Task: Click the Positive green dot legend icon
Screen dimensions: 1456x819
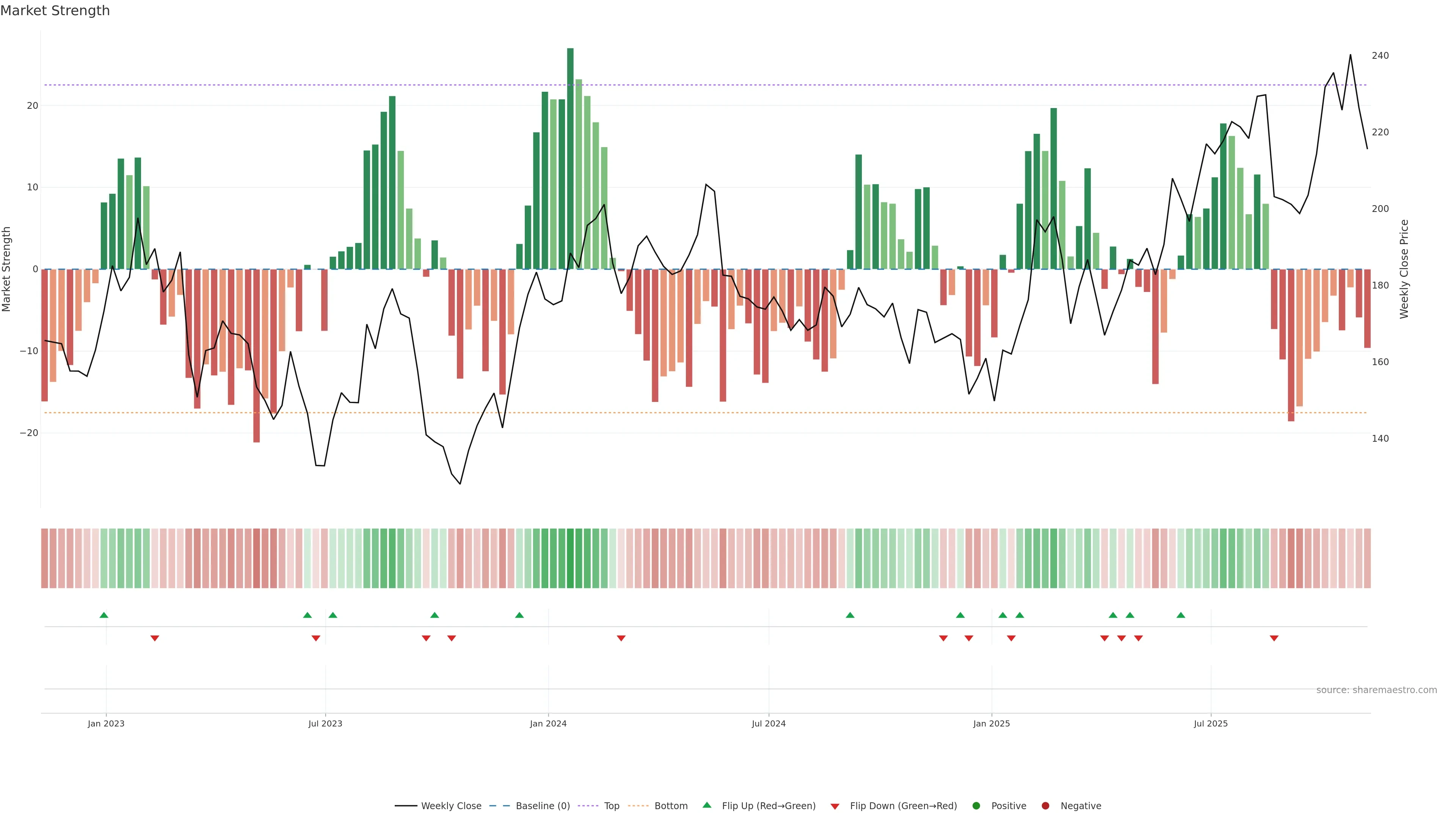Action: pyautogui.click(x=976, y=806)
